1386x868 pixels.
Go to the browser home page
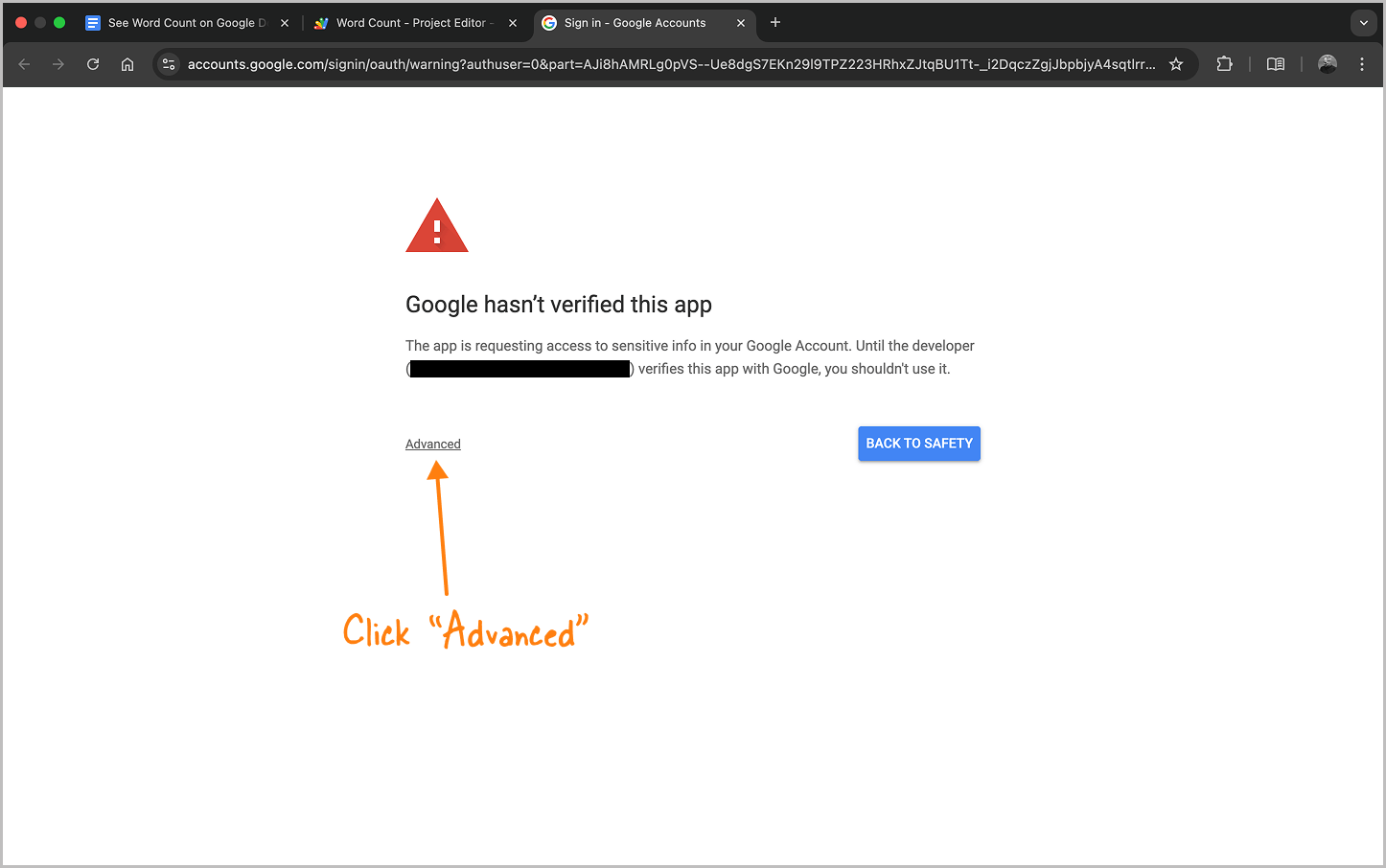pos(127,64)
